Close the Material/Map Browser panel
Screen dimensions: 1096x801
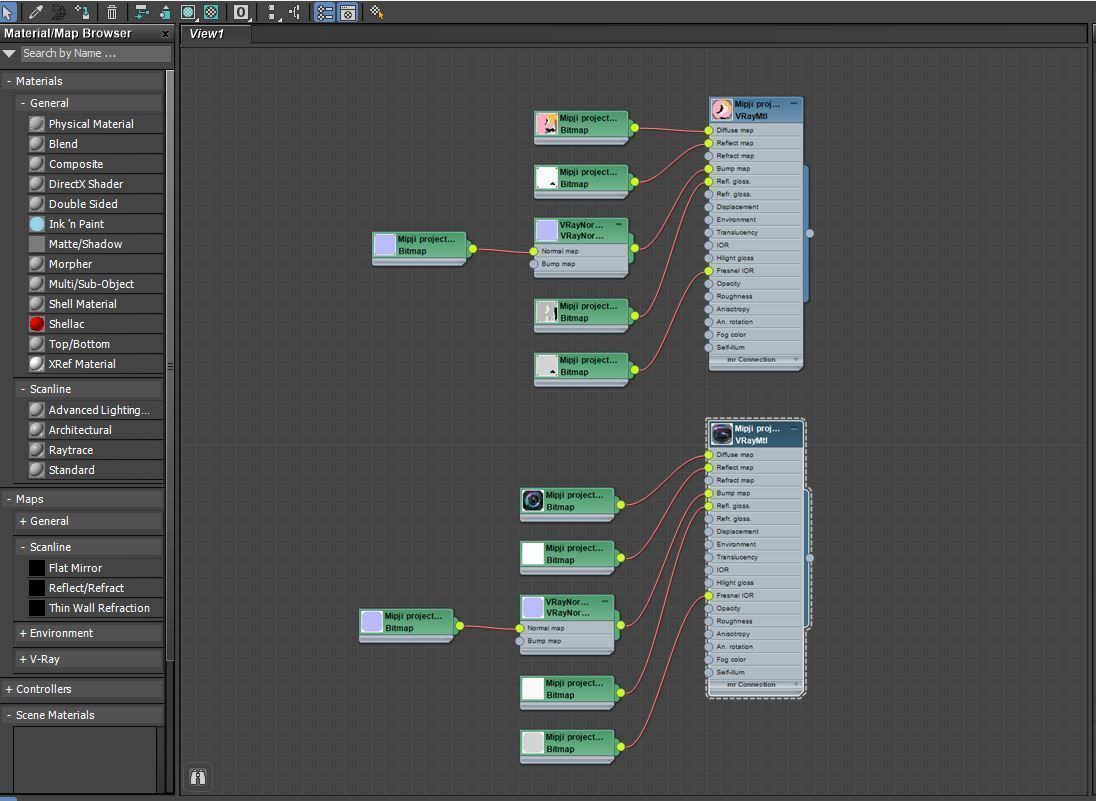[166, 34]
